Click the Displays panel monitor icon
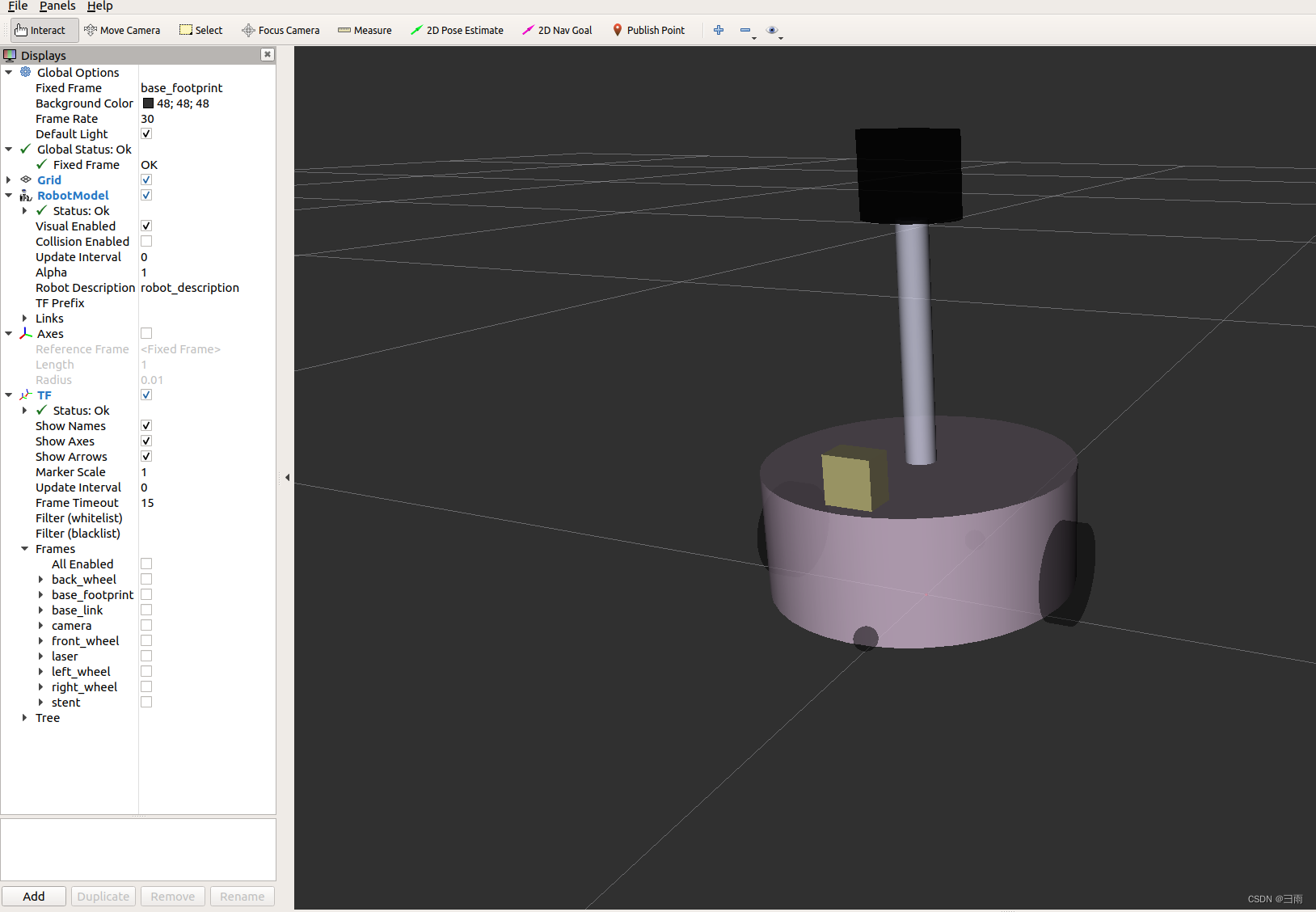Screen dimensions: 1316x912 pos(10,56)
